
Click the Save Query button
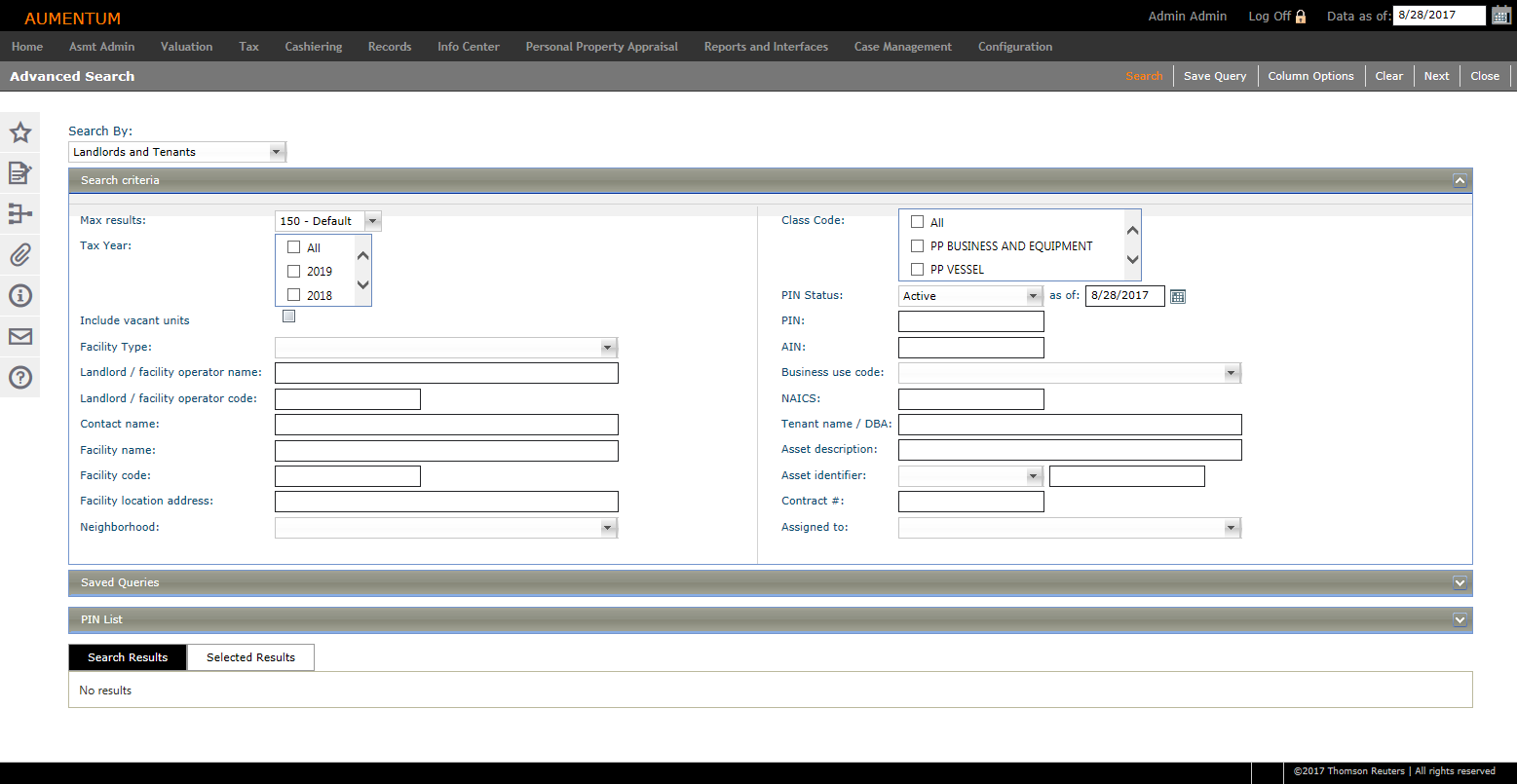[1215, 76]
